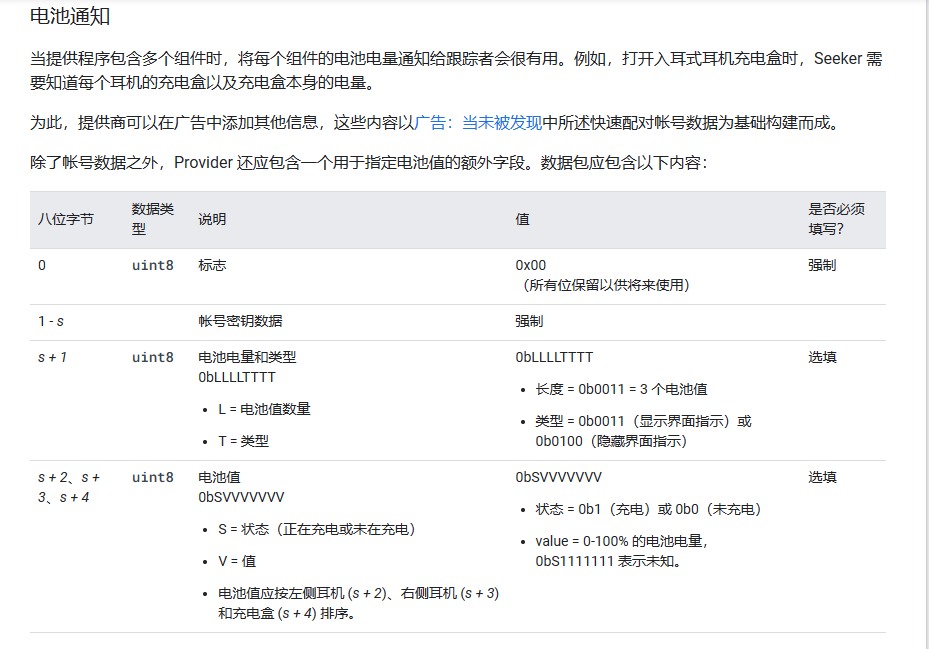
Task: Click the S = 状态（正在充电或未在充电）bullet
Action: pos(317,529)
